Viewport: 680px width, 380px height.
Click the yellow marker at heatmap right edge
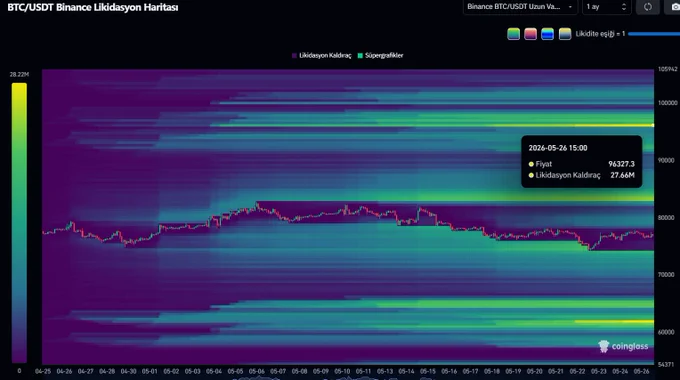pyautogui.click(x=653, y=125)
